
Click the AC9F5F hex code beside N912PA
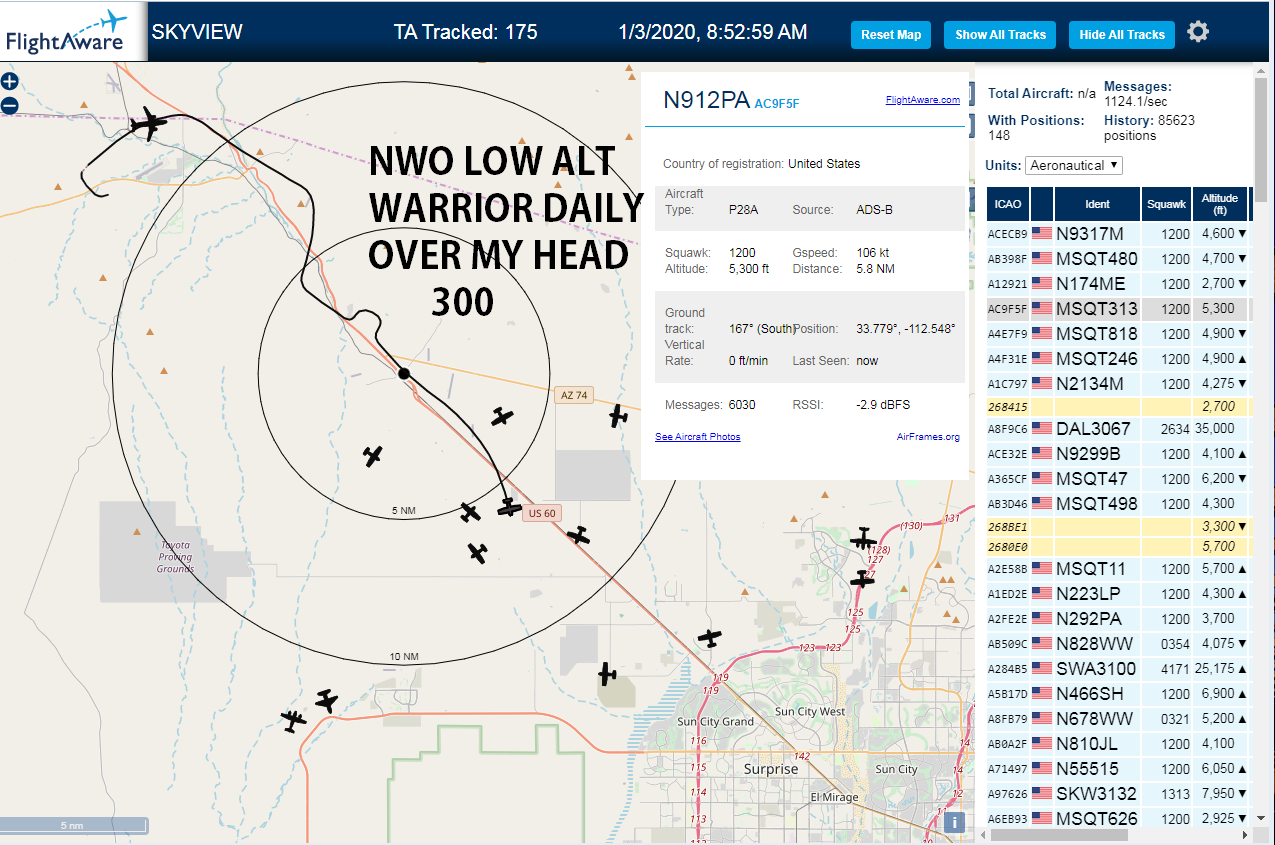(777, 103)
